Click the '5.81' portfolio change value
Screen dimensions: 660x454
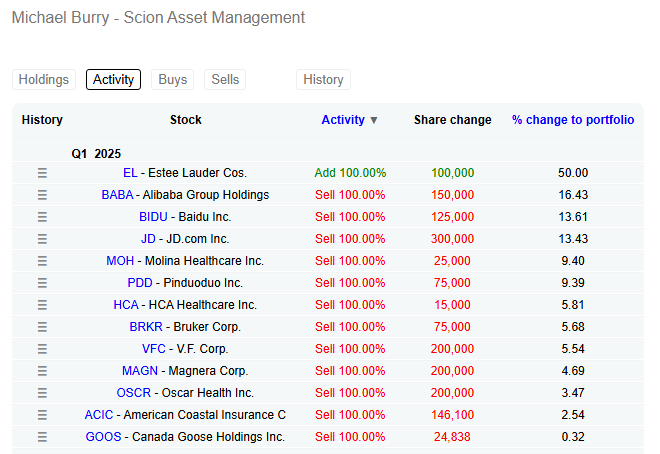pyautogui.click(x=573, y=305)
